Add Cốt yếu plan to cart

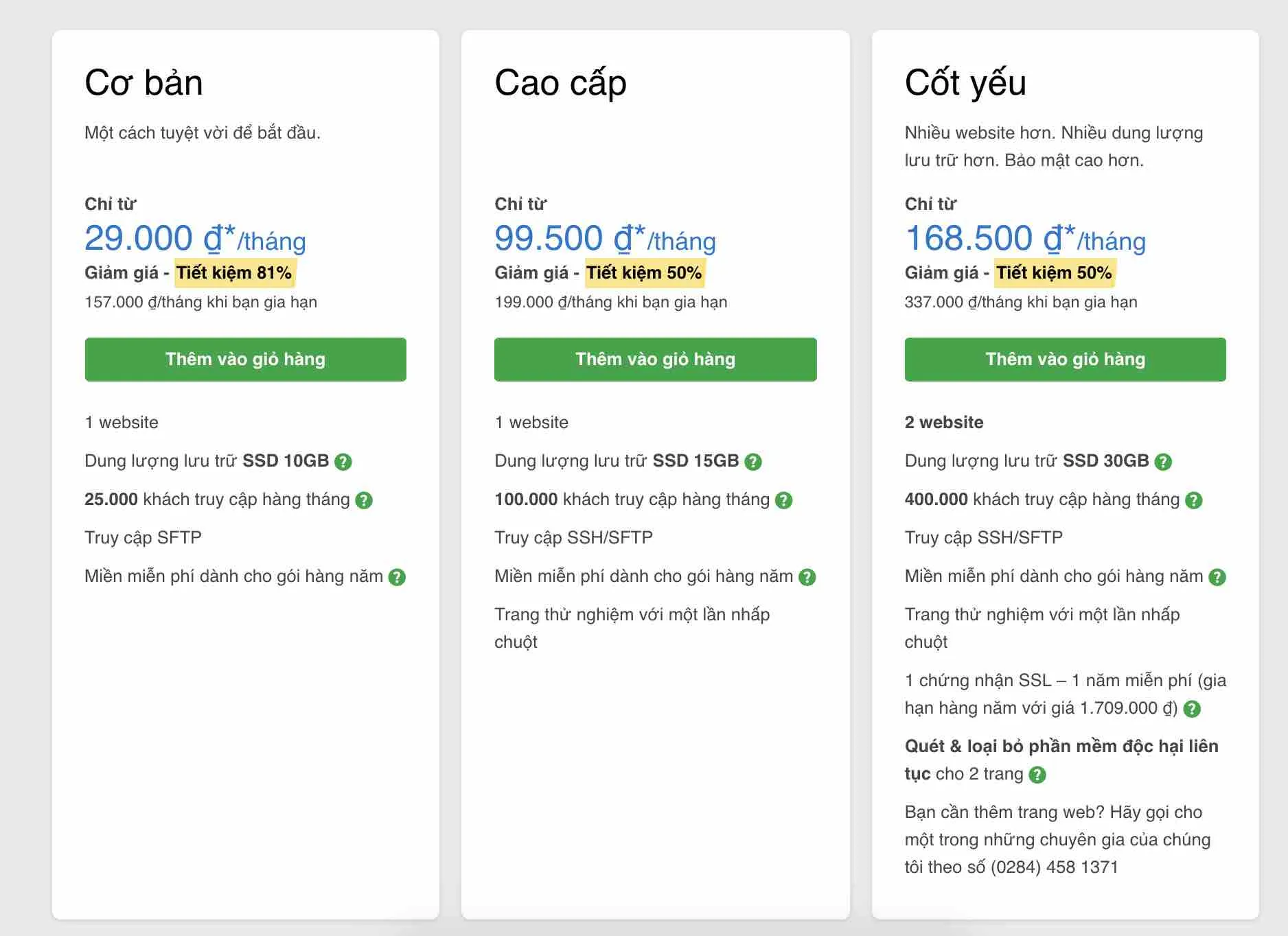pyautogui.click(x=1066, y=360)
